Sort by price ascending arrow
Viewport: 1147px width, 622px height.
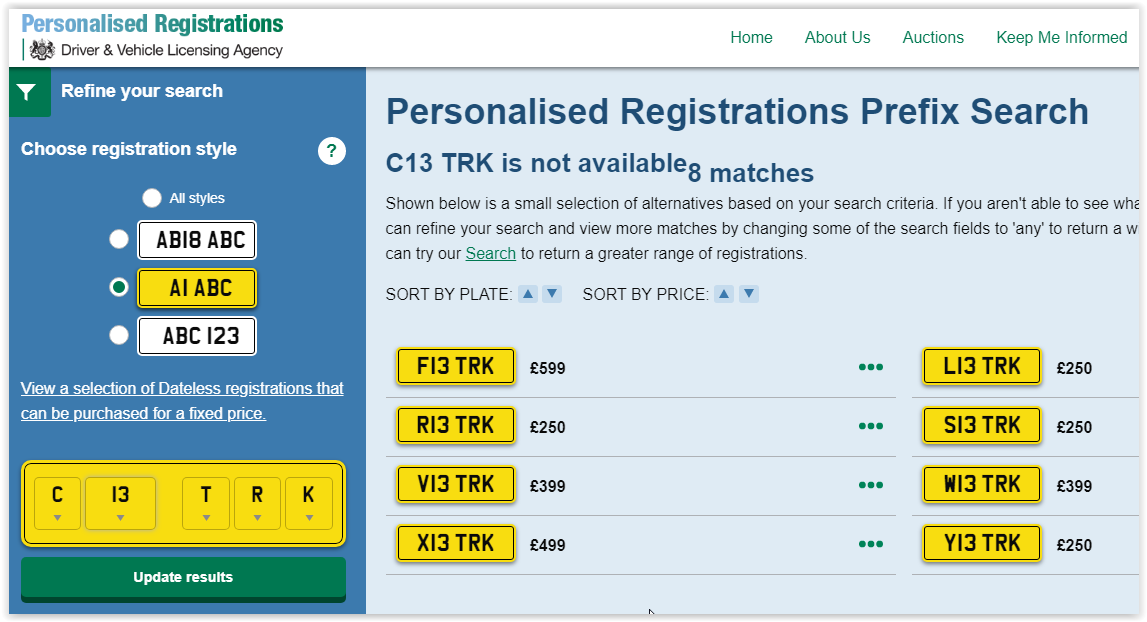pos(723,294)
